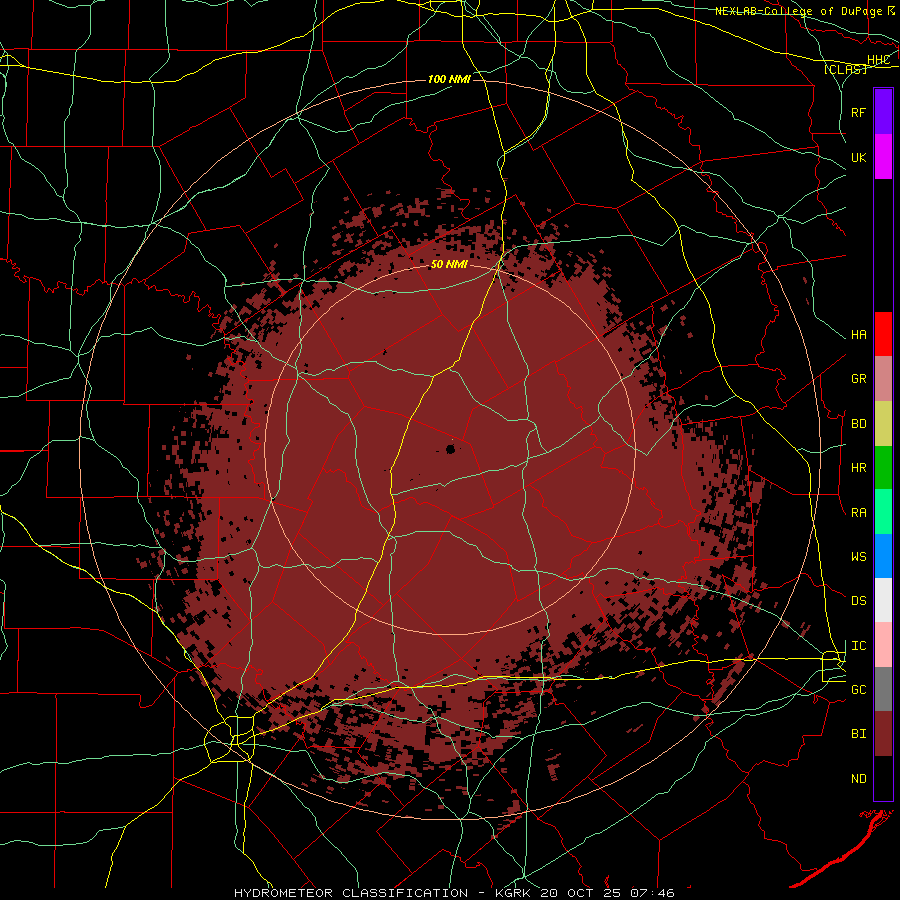Click the RA legend label
This screenshot has width=900, height=900.
click(858, 513)
